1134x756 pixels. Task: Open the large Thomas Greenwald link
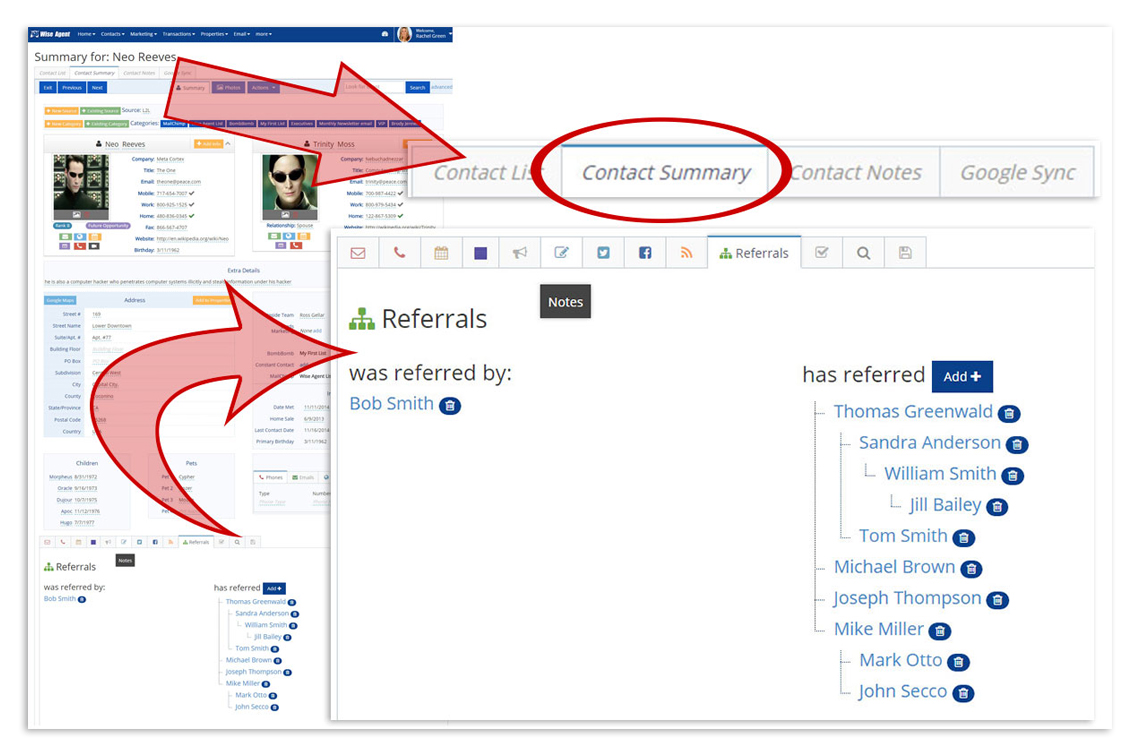(x=912, y=411)
